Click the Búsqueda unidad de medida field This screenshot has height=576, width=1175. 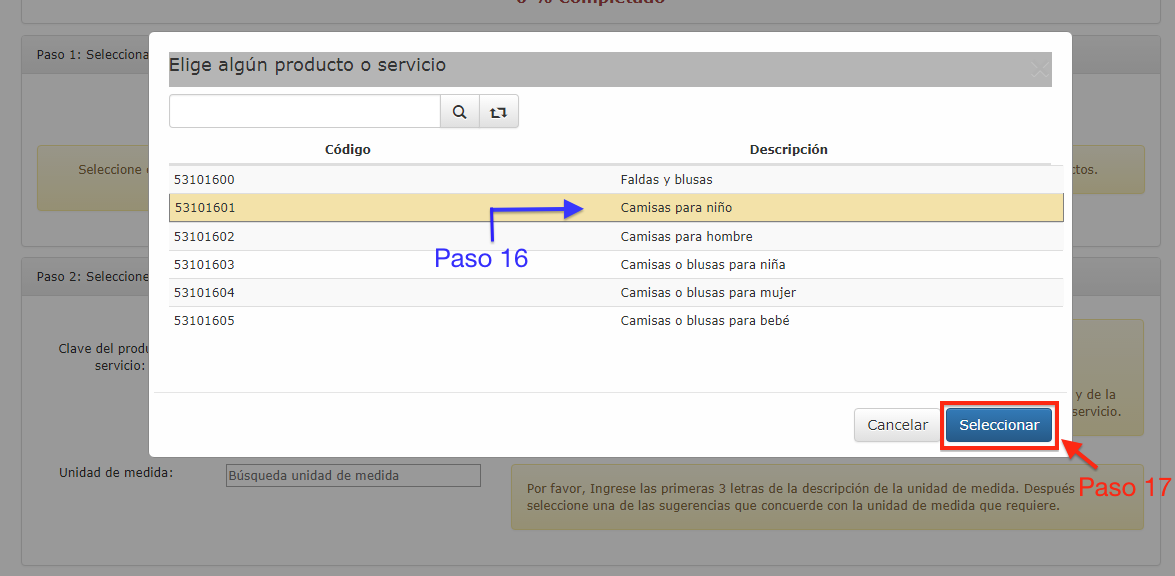coord(353,475)
